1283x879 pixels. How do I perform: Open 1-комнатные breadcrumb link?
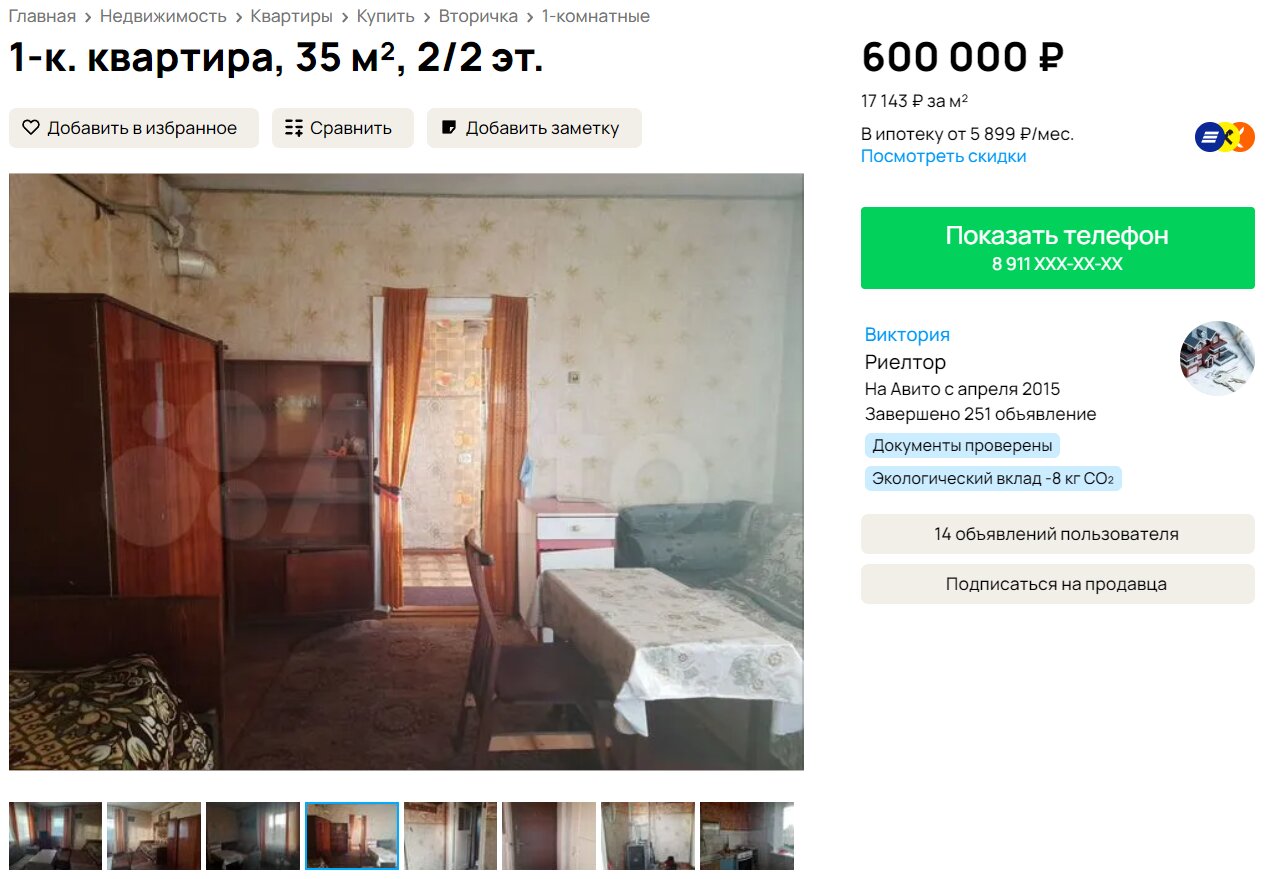click(596, 16)
